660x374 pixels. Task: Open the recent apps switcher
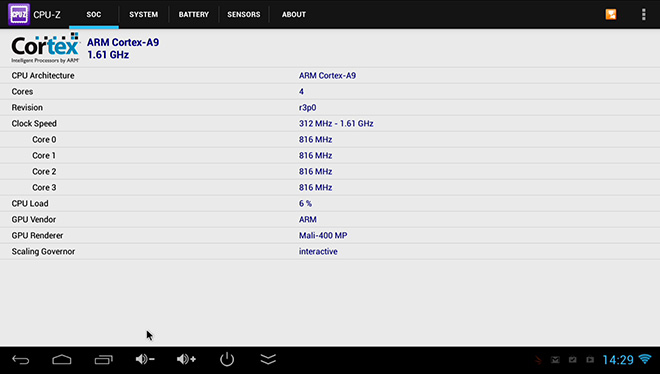pyautogui.click(x=104, y=360)
